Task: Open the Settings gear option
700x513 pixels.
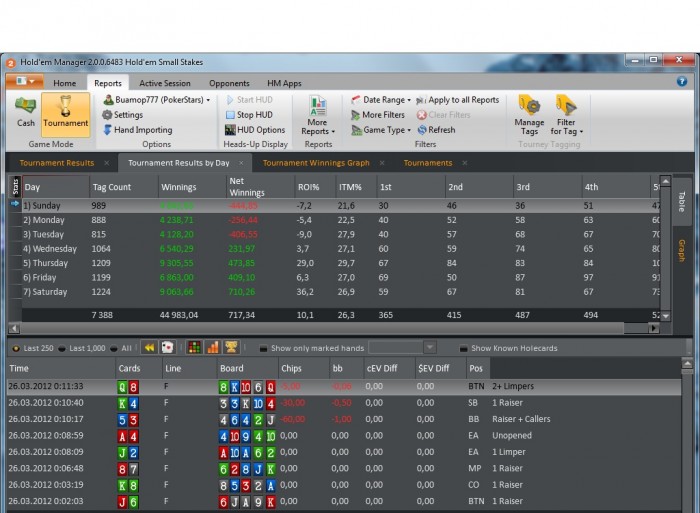Action: 122,115
